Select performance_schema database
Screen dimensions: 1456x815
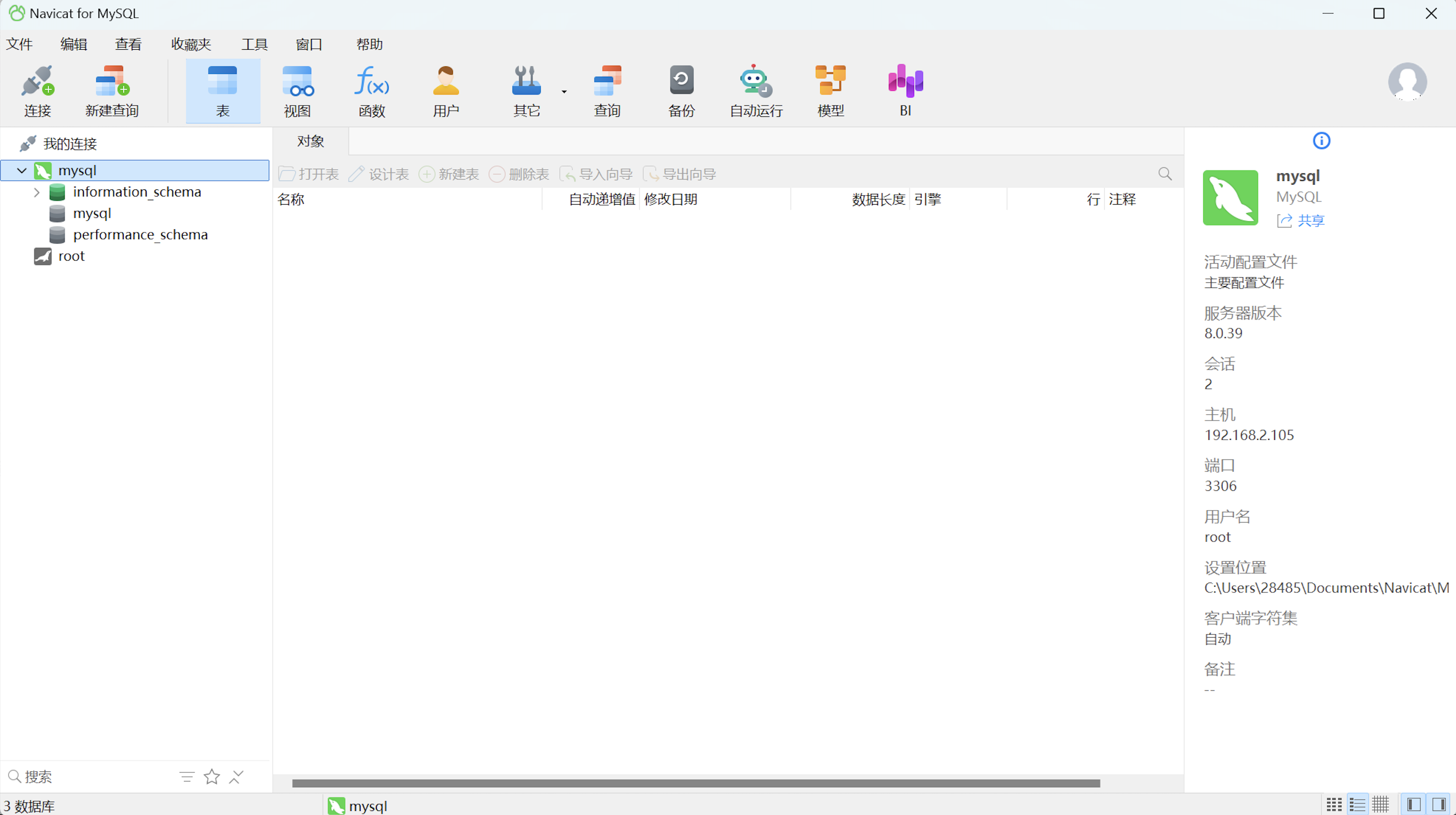[x=140, y=235]
